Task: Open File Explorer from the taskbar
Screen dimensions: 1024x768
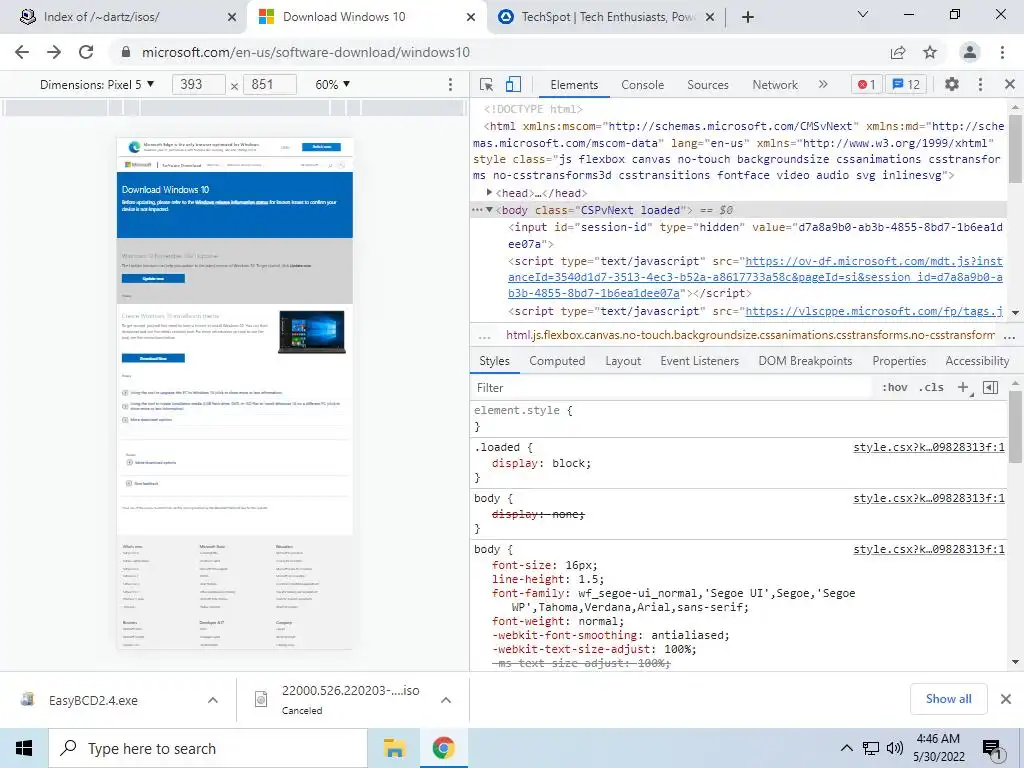Action: 394,748
